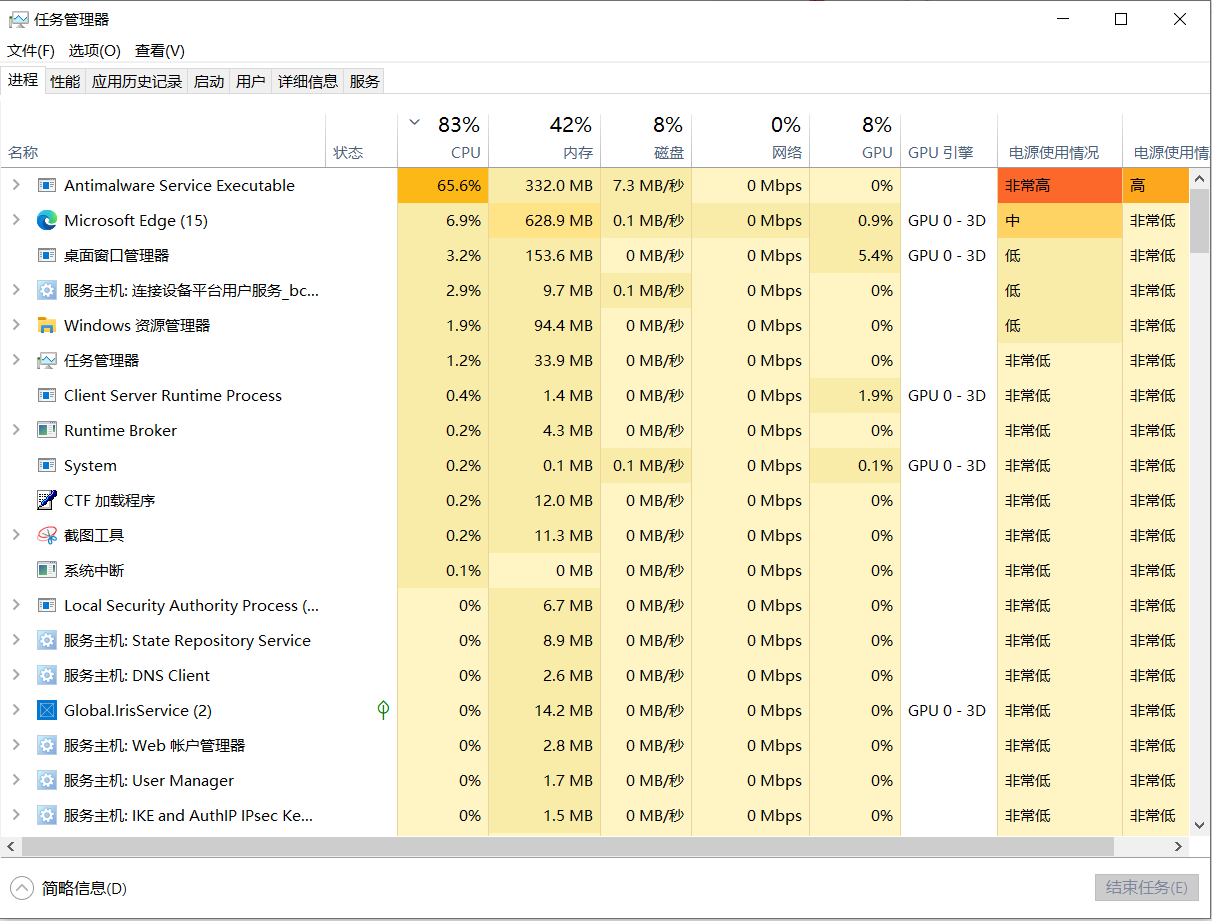Screen dimensions: 1212x921
Task: Click the vertical scrollbar down arrow
Action: click(x=1200, y=826)
